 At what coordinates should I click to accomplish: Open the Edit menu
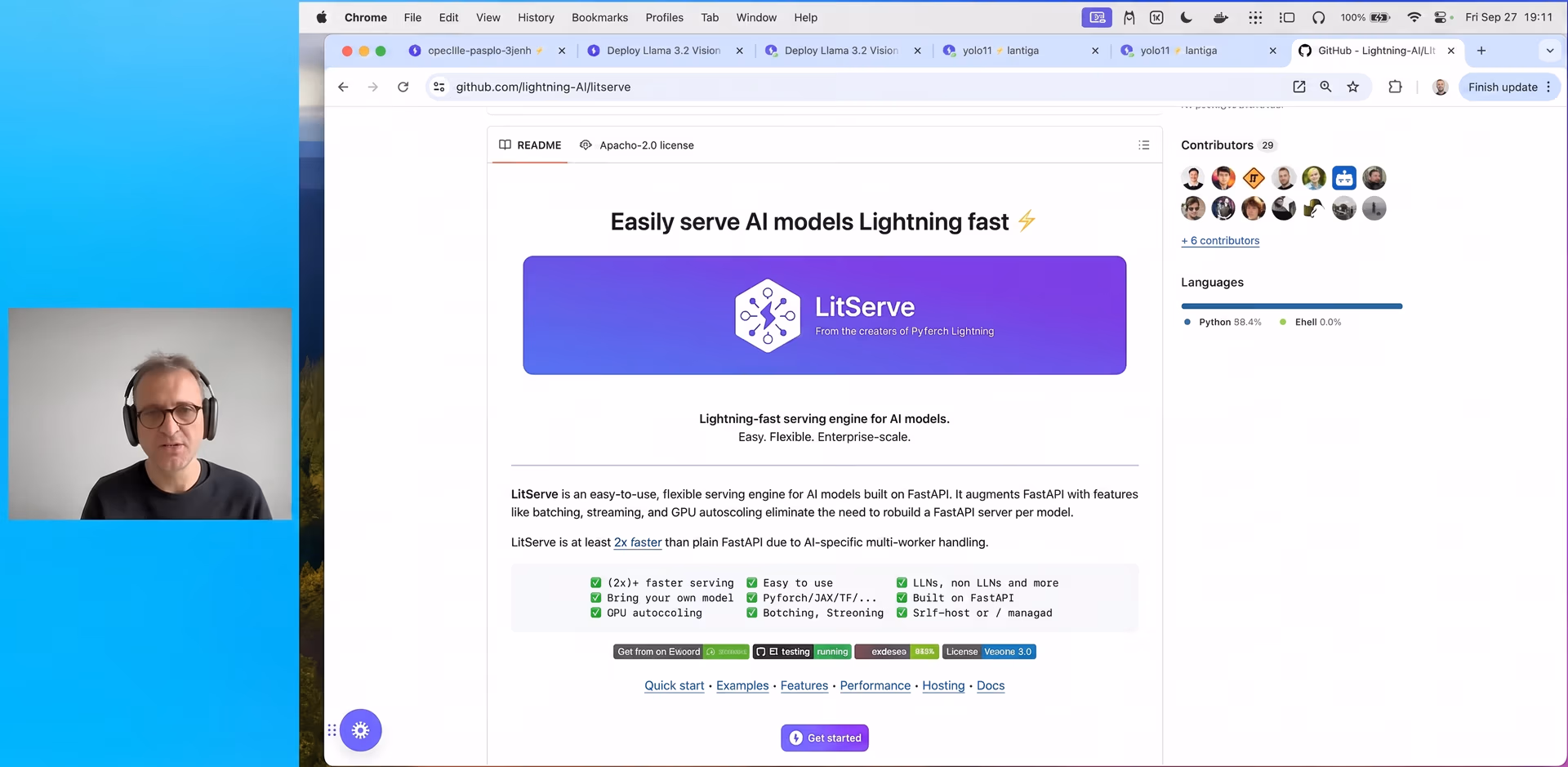tap(448, 17)
